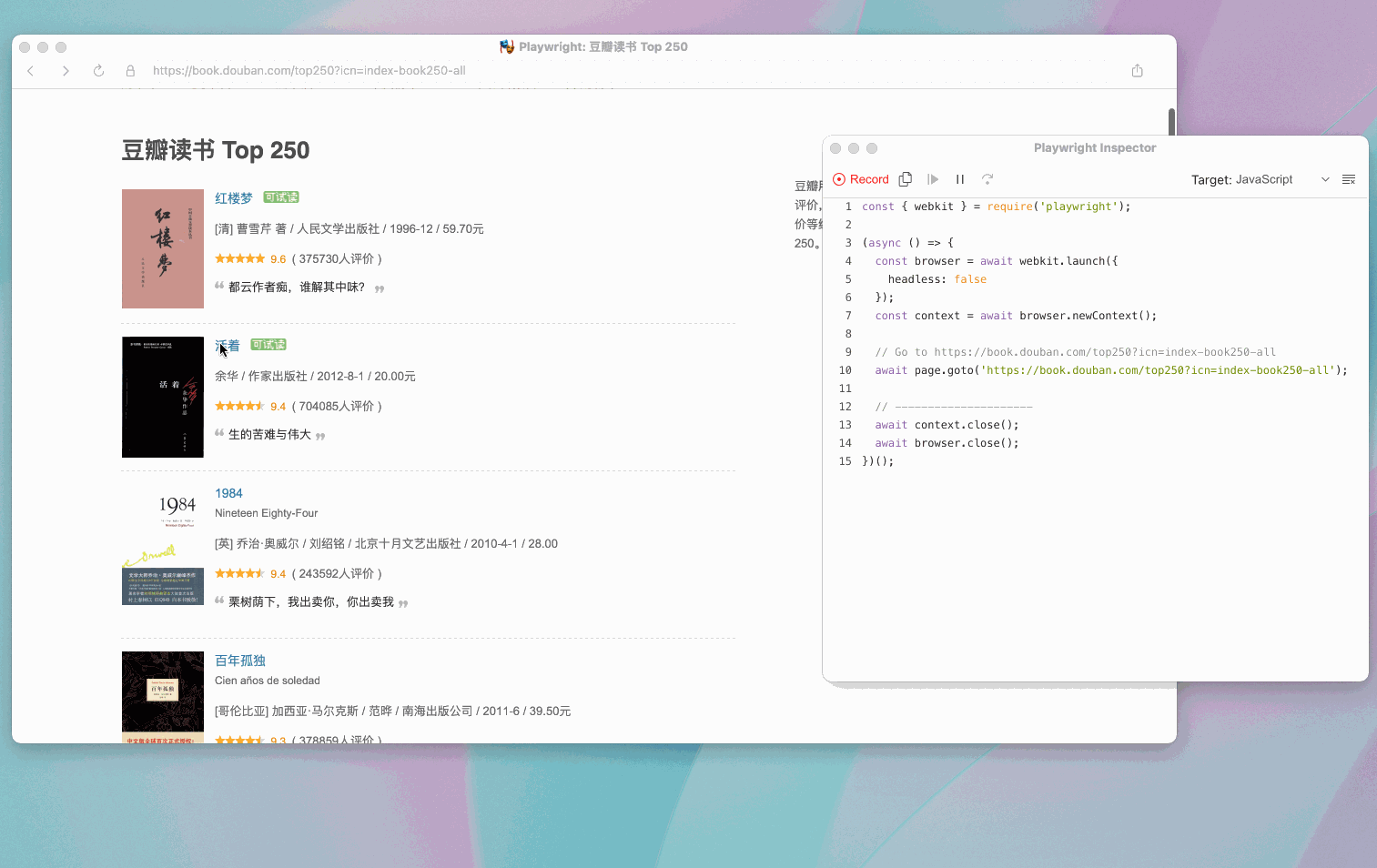1377x868 pixels.
Task: Navigate back in the browser
Action: (x=30, y=70)
